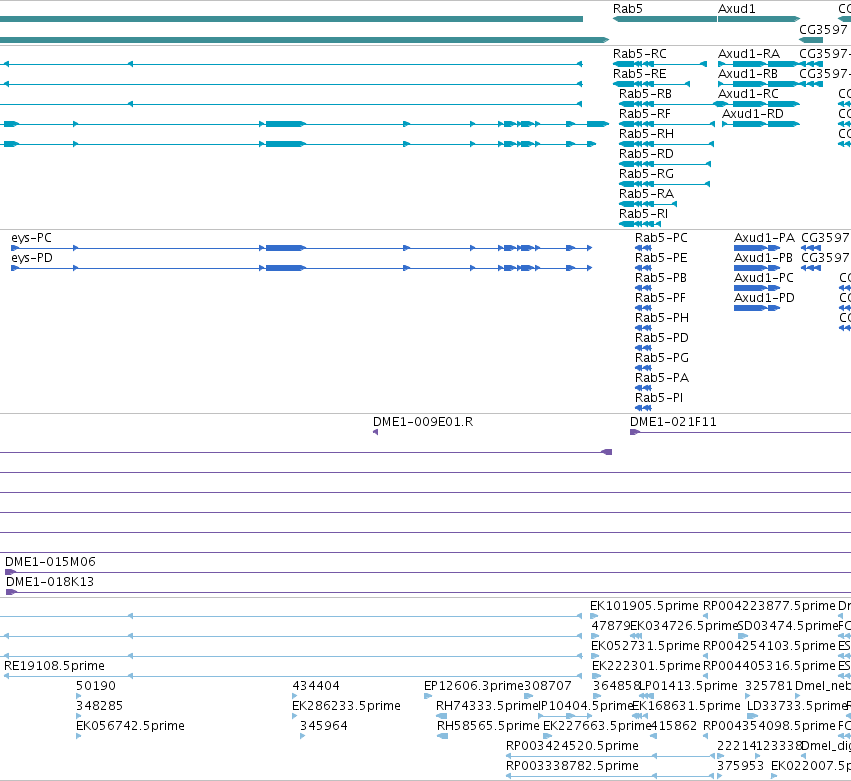Click the EK052731.5prime EST label
The image size is (851, 781).
[645, 646]
